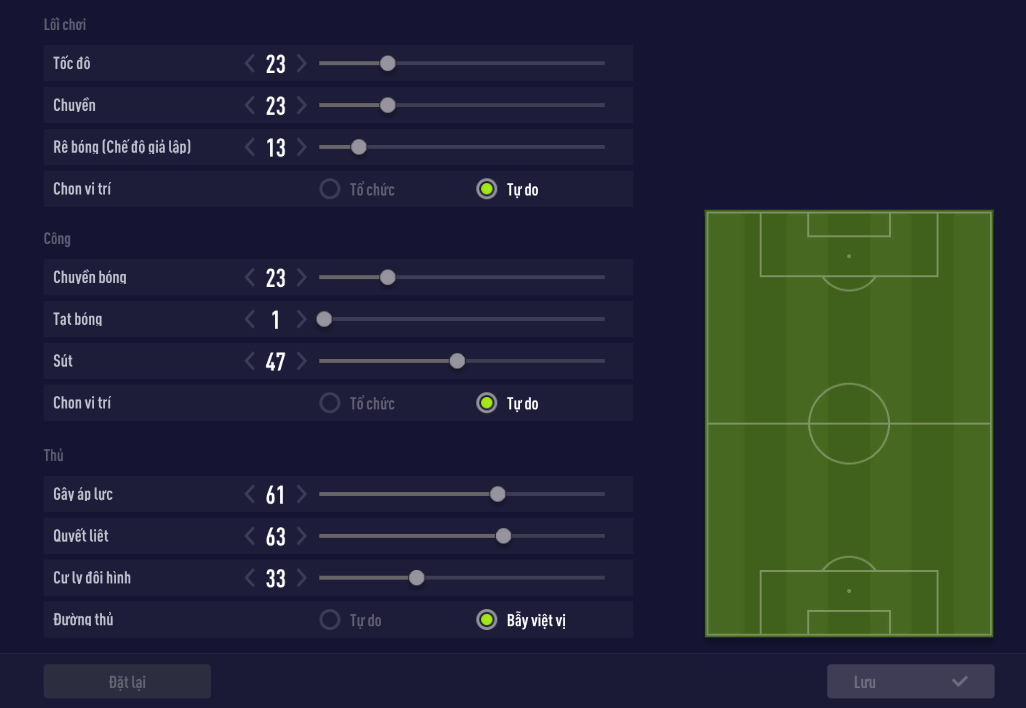Screen dimensions: 1026x708
Task: Decrease Sút value with left chevron
Action: (x=250, y=362)
